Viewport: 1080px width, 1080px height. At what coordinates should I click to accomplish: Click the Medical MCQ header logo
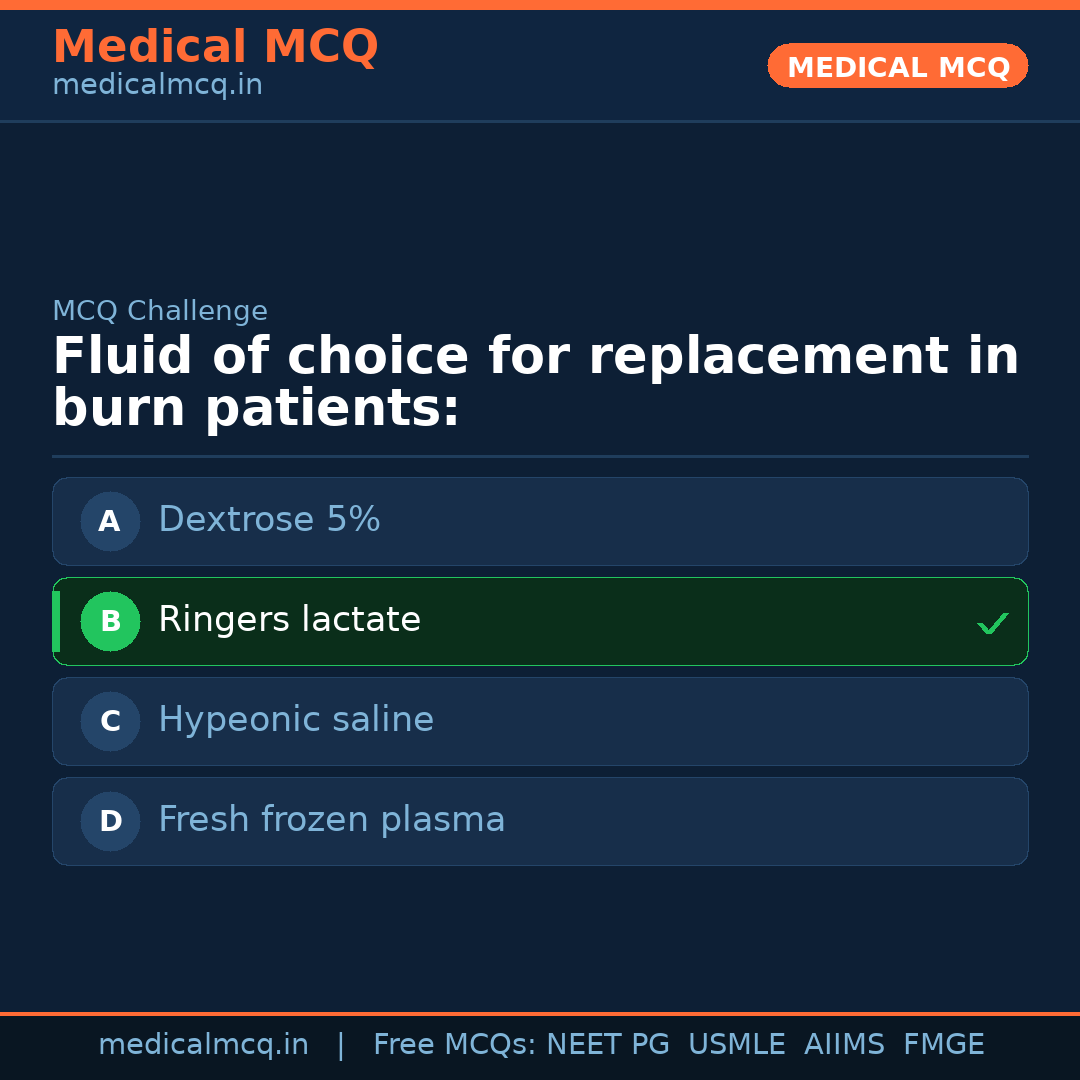pos(215,47)
